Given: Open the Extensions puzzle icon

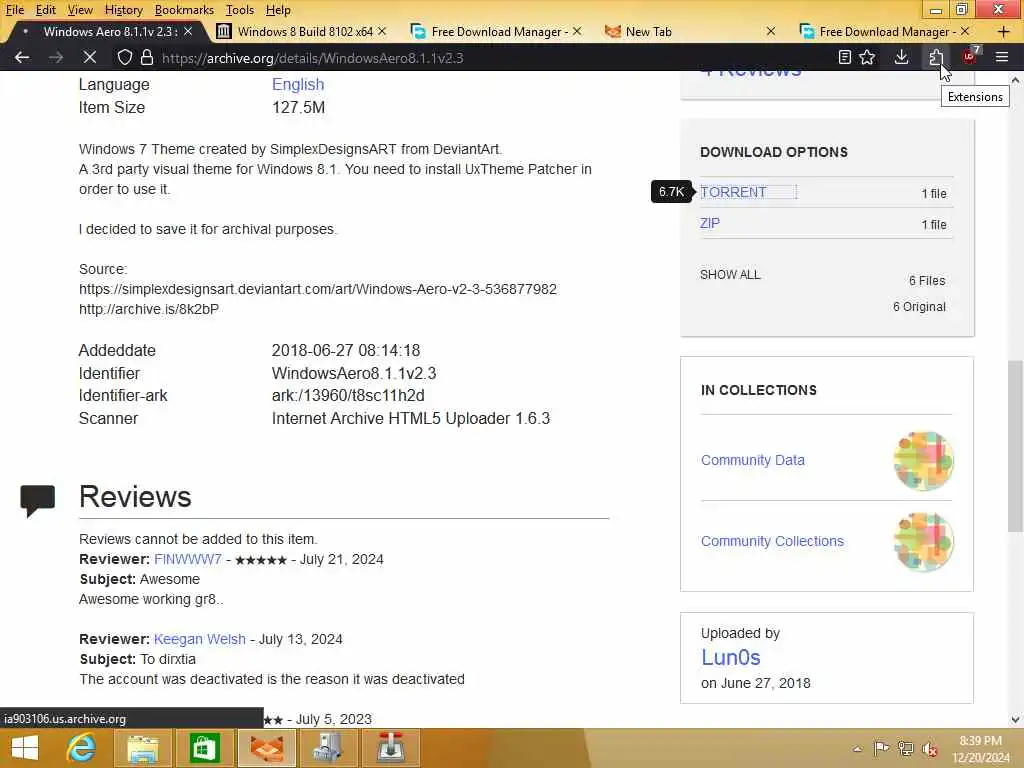Looking at the screenshot, I should [936, 57].
